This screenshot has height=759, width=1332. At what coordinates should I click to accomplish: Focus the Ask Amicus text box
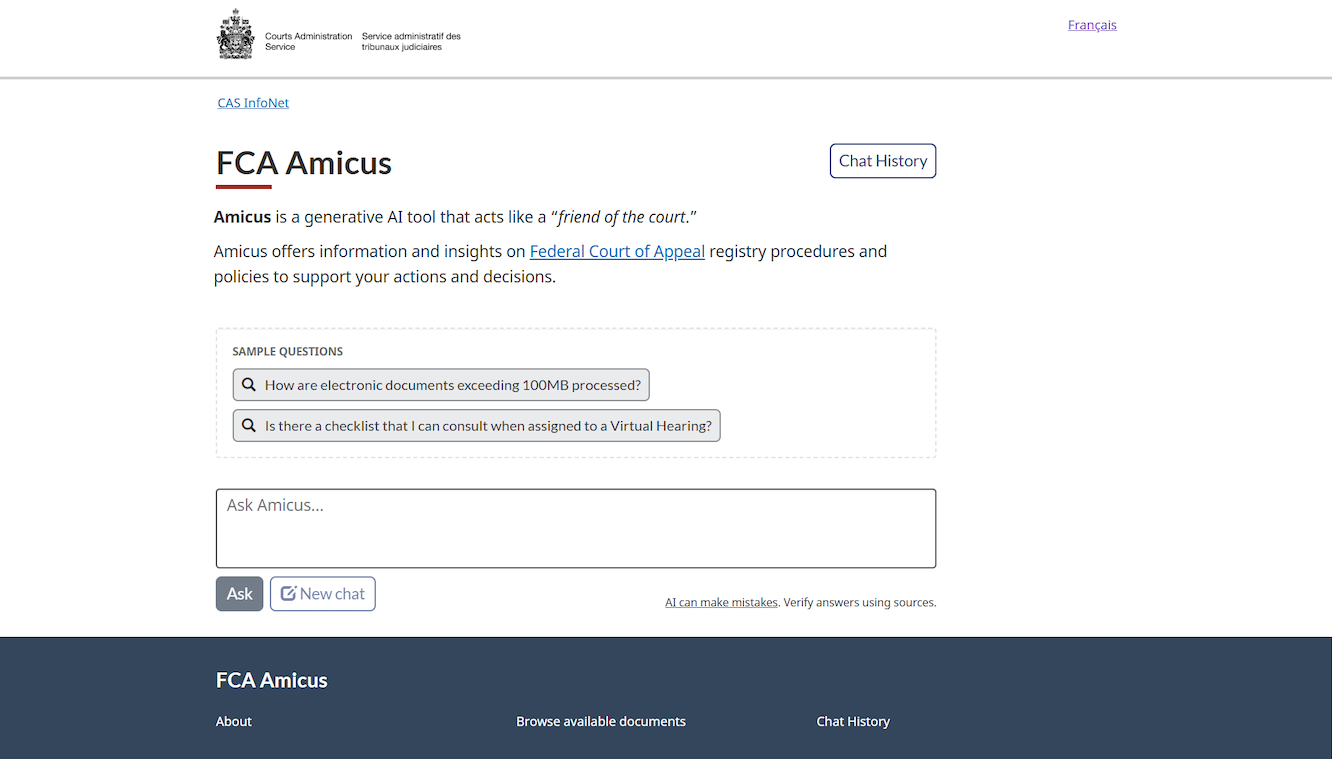[x=575, y=528]
